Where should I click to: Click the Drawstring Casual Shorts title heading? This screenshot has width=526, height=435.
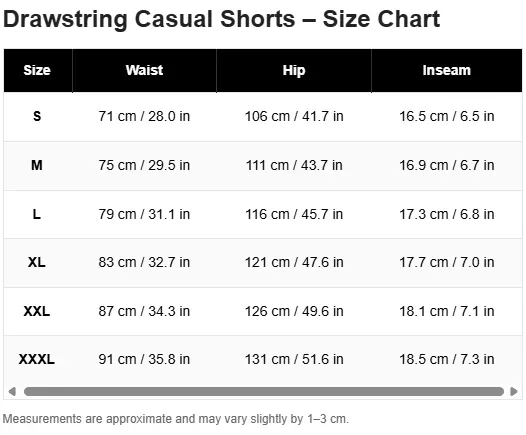[x=221, y=19]
